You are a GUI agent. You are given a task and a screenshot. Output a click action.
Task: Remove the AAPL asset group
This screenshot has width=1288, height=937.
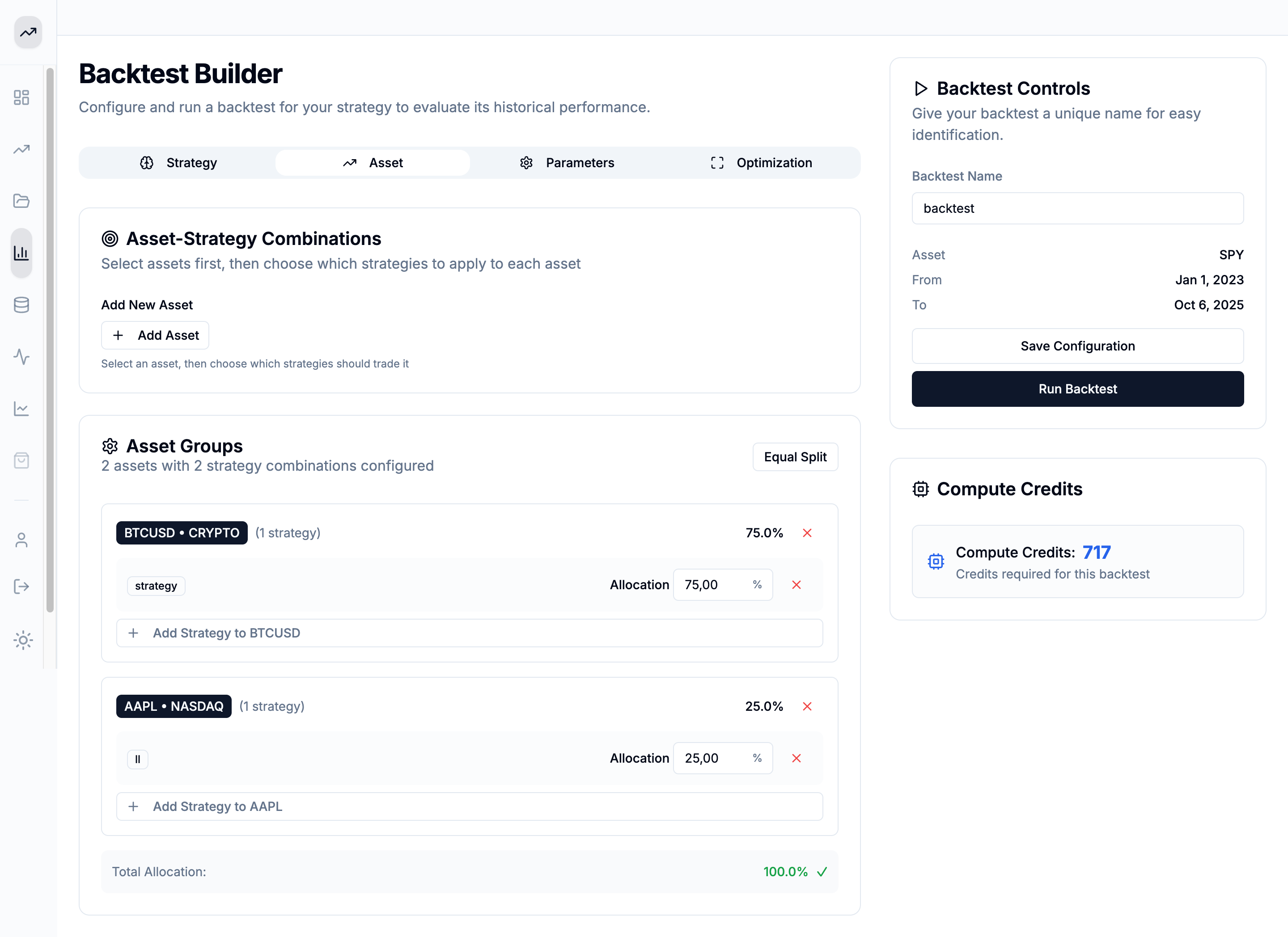807,706
